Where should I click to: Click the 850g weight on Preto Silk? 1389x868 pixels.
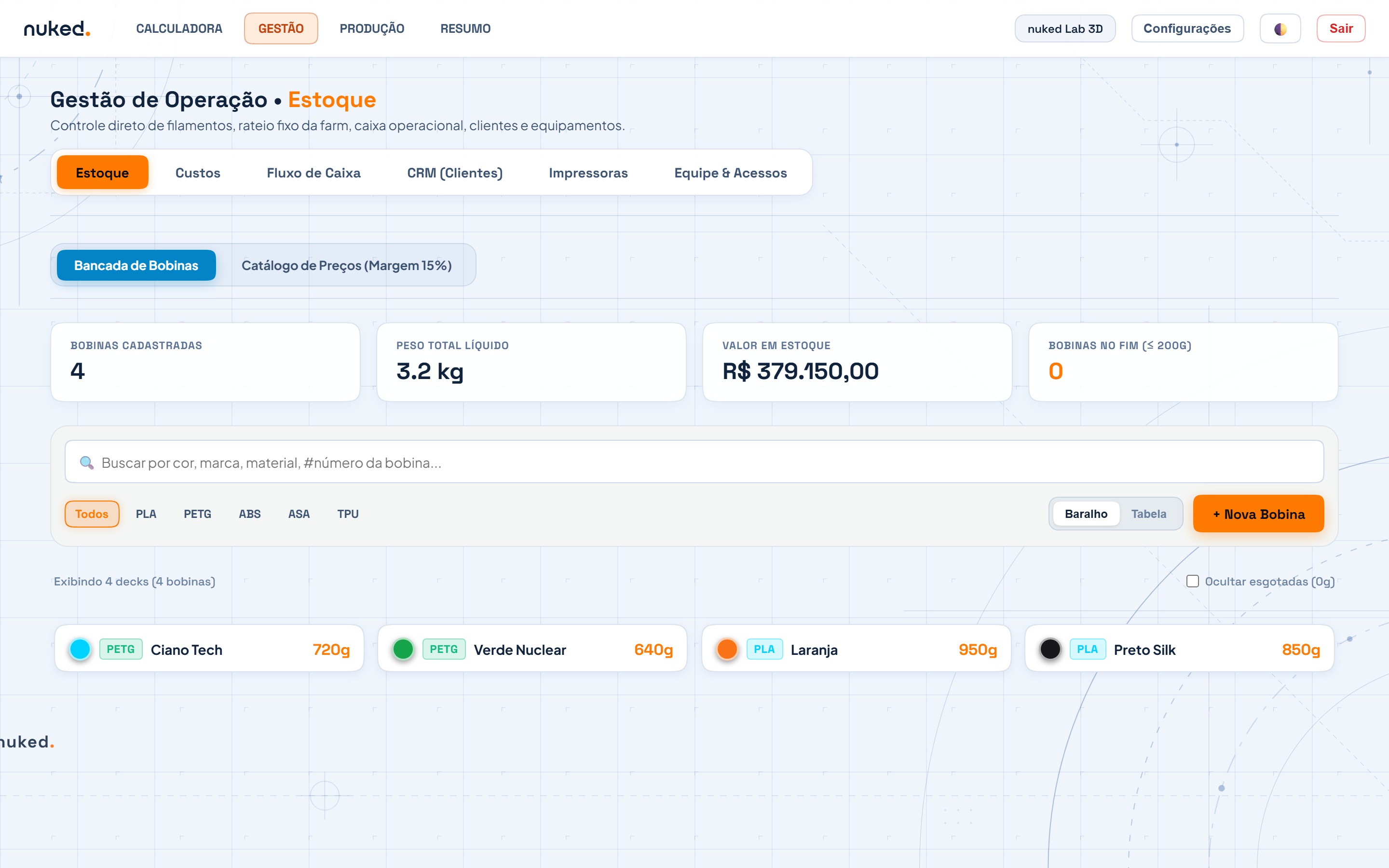tap(1301, 649)
